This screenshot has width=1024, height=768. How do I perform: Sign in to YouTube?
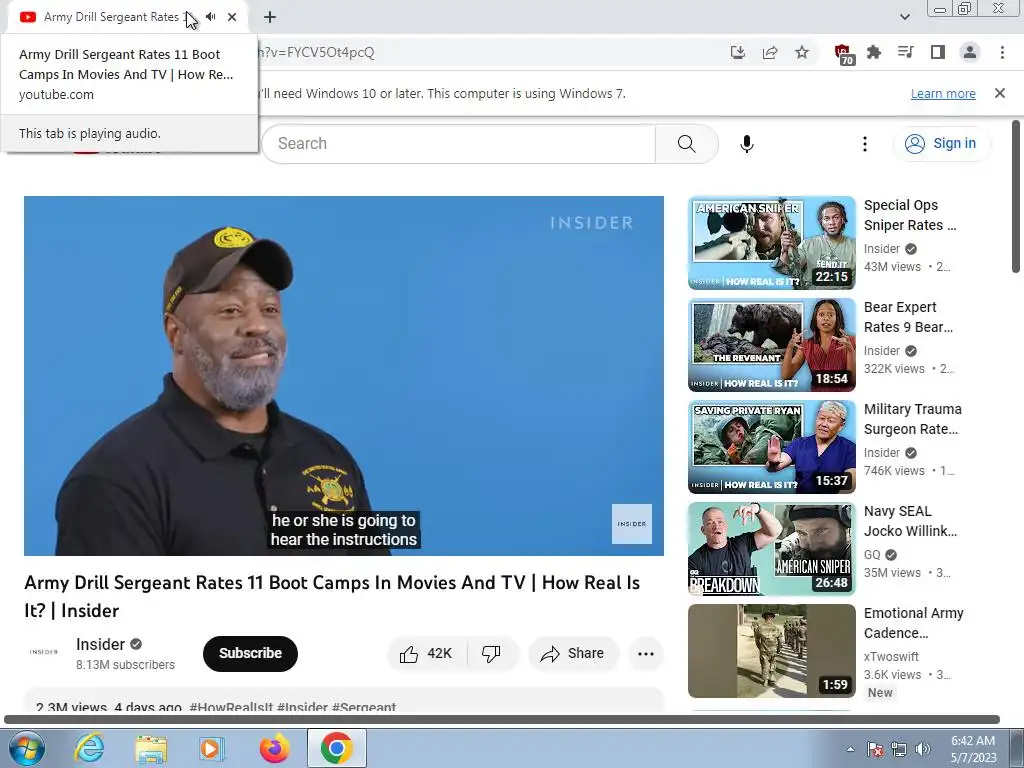point(941,144)
